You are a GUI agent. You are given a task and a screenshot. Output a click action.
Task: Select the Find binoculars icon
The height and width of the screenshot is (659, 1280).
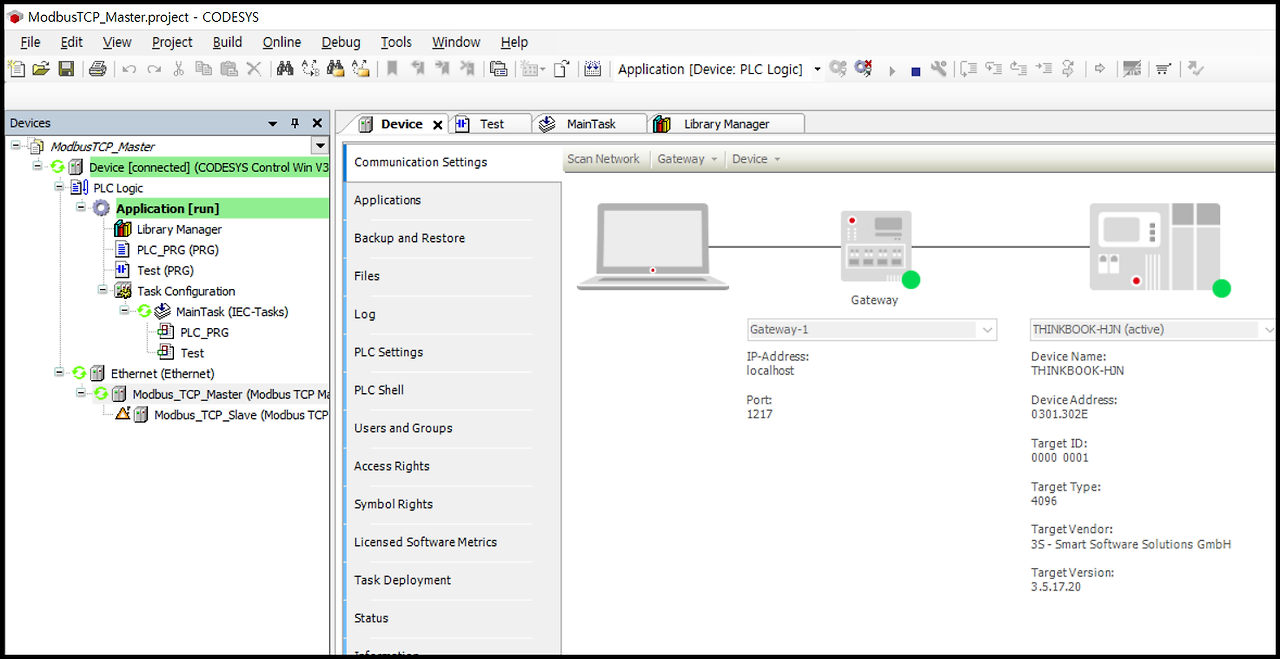[287, 68]
